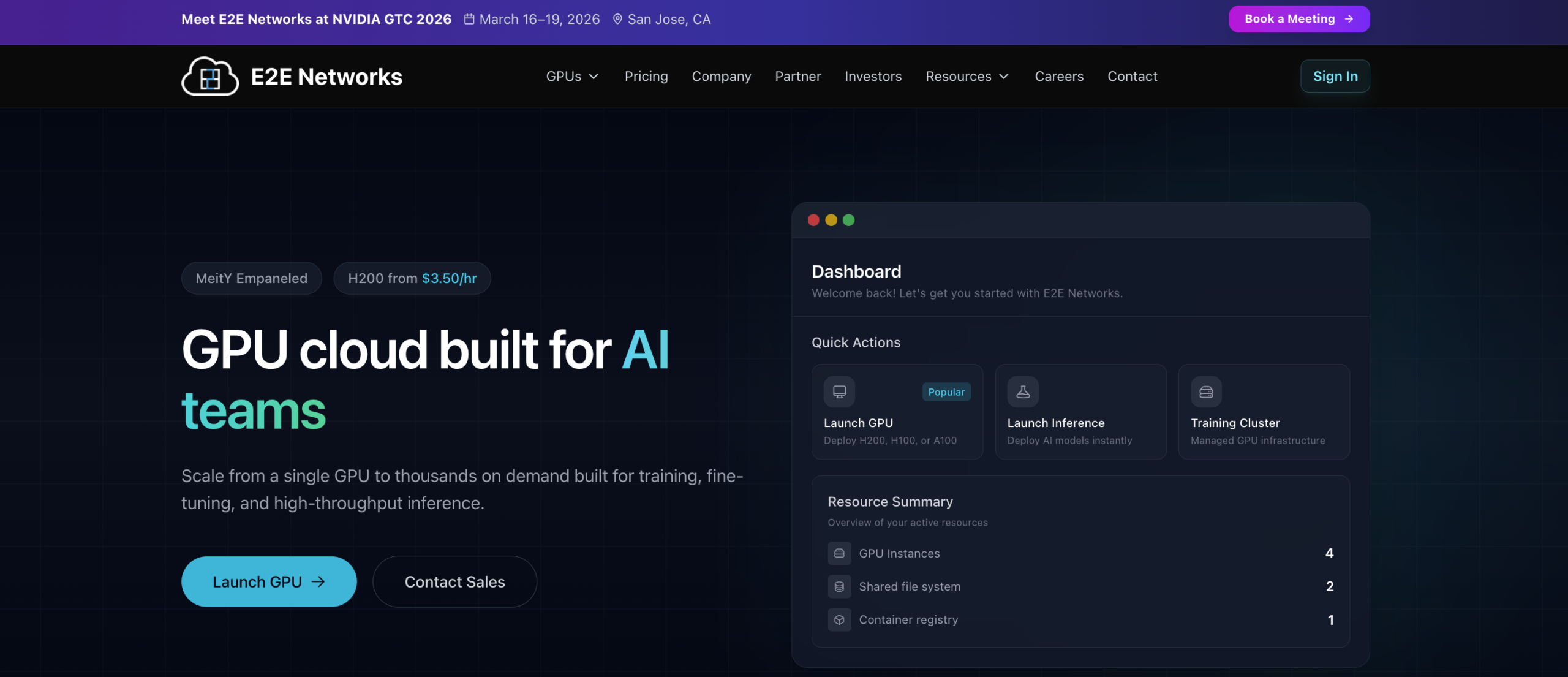Click the Contact Sales button

[x=454, y=581]
